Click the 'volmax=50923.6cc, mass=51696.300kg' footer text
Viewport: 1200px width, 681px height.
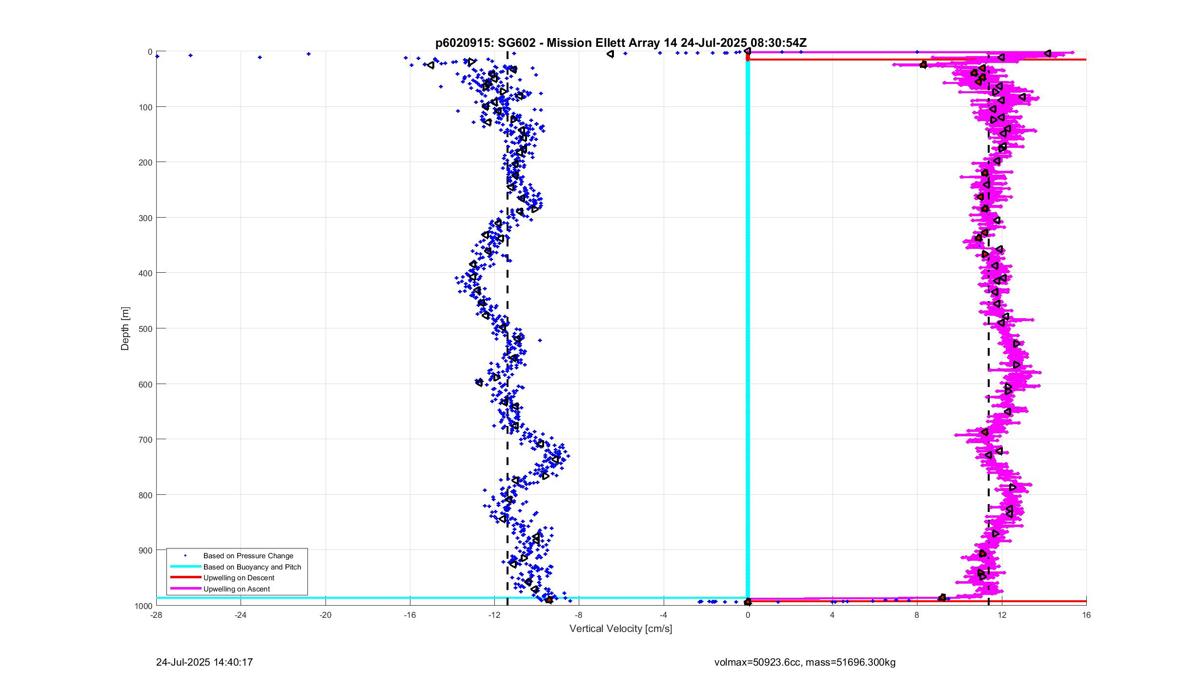[x=804, y=662]
